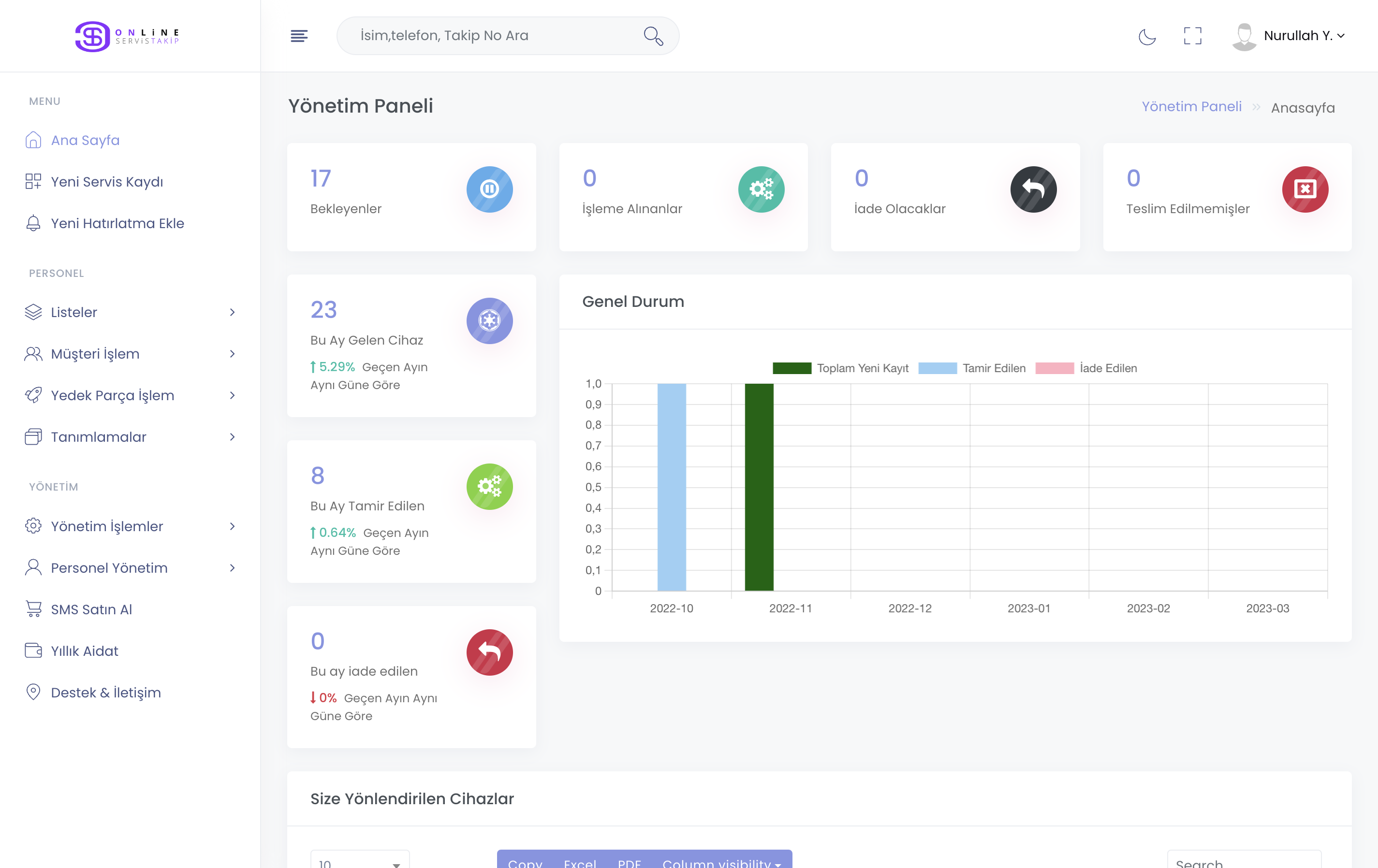Click the red Teslim Edilmemişler icon
This screenshot has width=1378, height=868.
[1305, 189]
